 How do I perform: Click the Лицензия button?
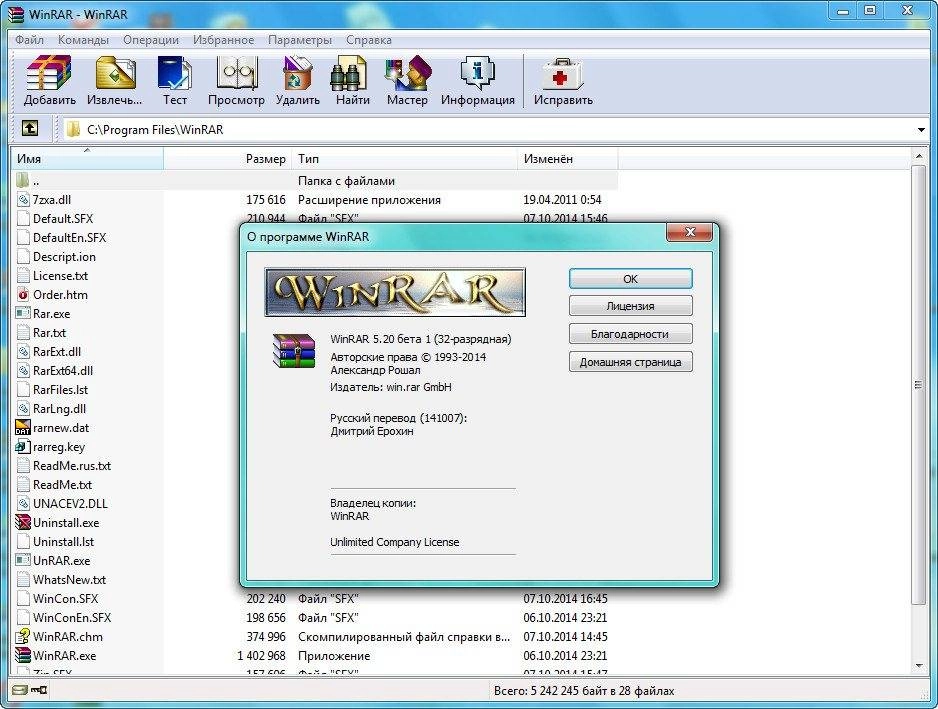(631, 306)
